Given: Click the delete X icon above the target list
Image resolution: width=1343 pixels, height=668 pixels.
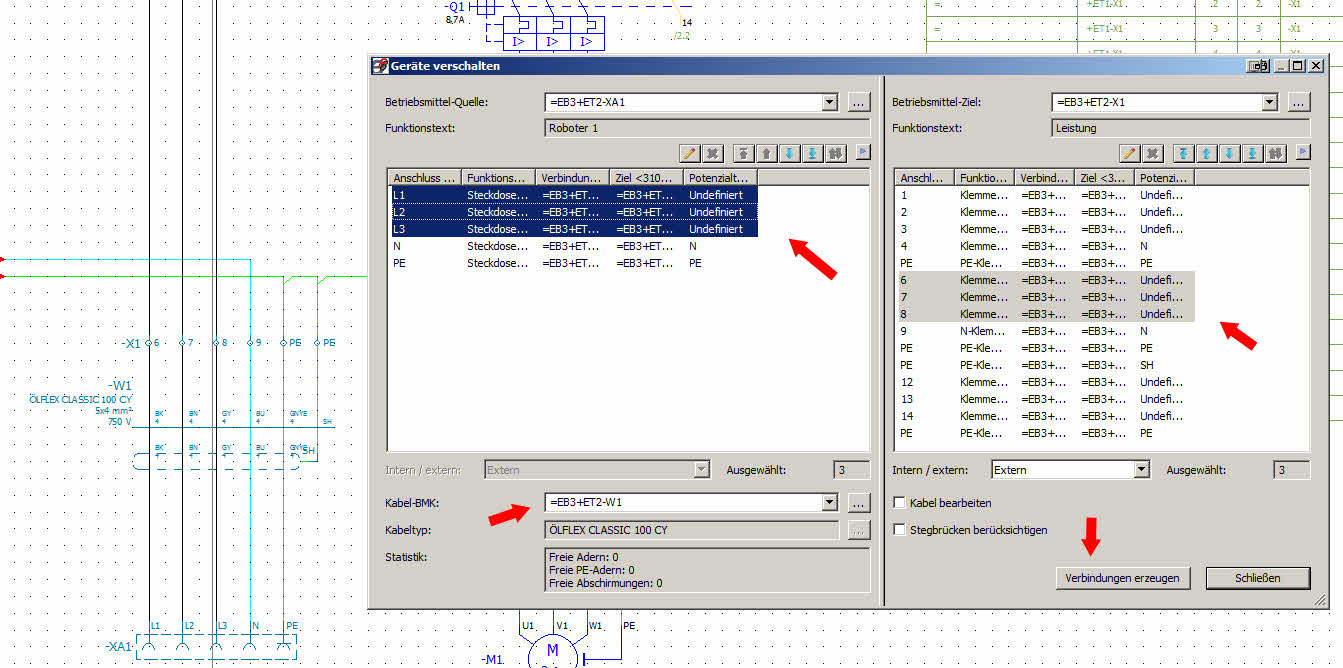Looking at the screenshot, I should (x=1153, y=153).
